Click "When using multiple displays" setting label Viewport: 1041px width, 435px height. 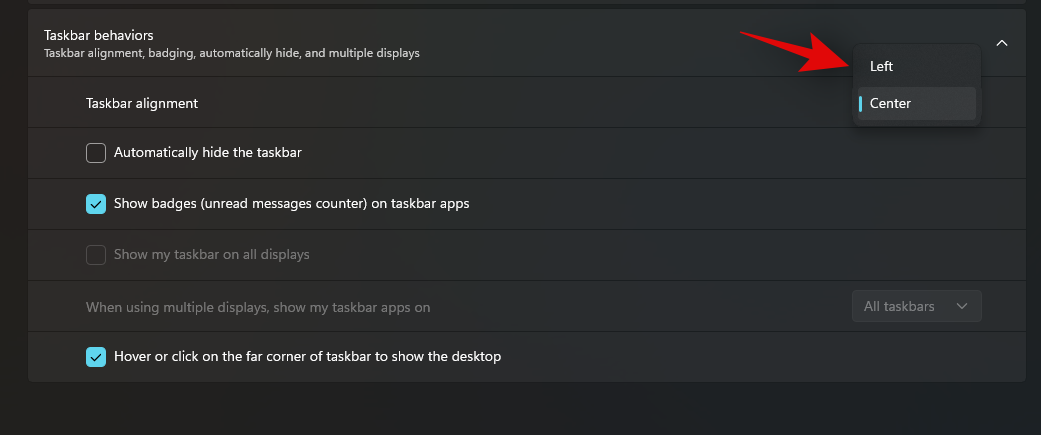tap(258, 307)
